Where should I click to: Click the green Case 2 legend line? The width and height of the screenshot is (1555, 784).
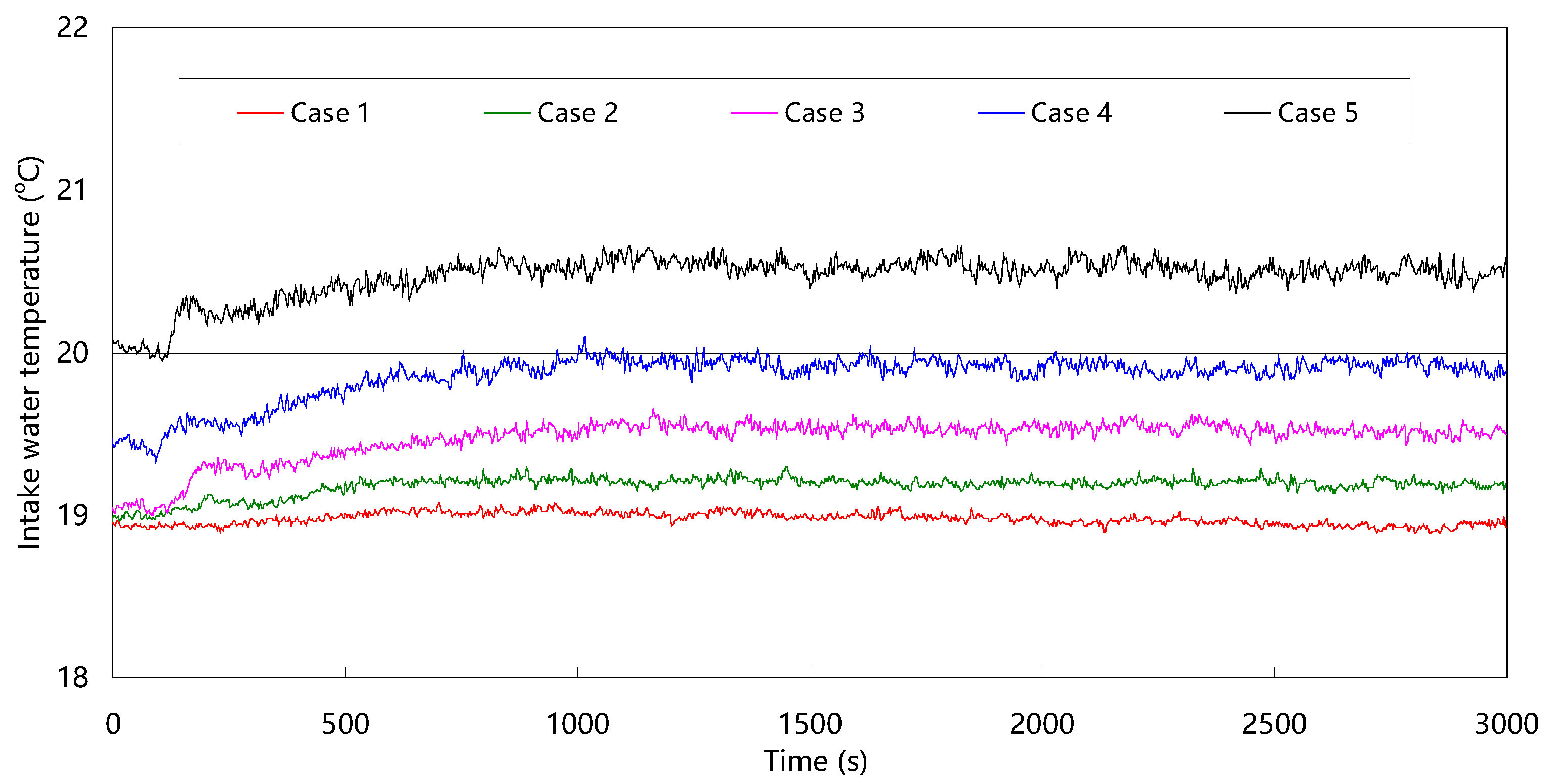tap(507, 113)
